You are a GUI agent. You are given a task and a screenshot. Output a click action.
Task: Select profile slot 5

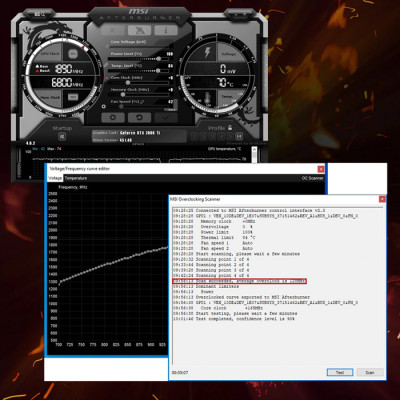[229, 136]
